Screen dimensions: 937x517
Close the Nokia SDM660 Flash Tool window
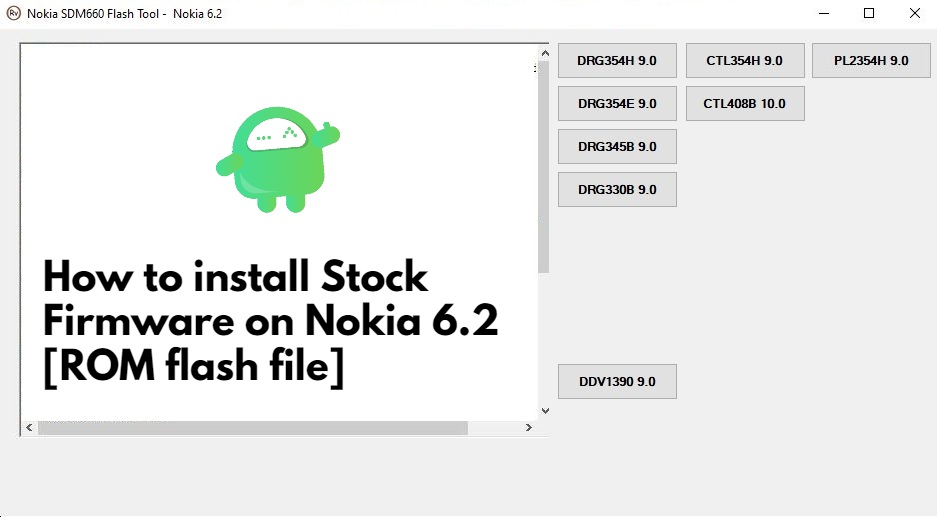(x=914, y=13)
